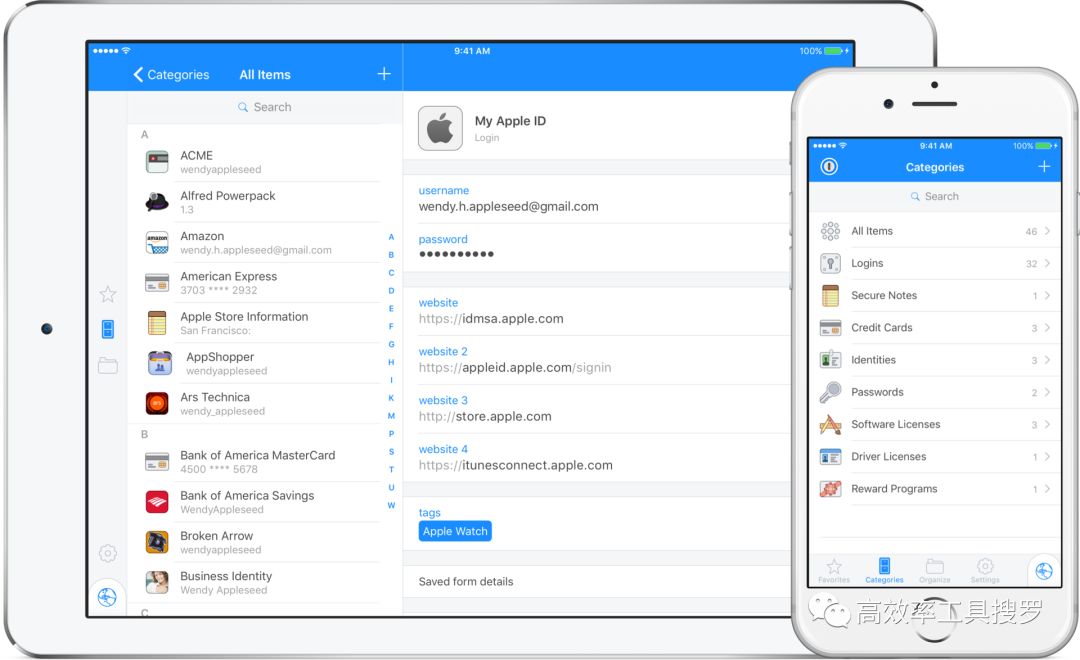Jump to index letter M
The image size is (1080, 660).
tap(391, 416)
